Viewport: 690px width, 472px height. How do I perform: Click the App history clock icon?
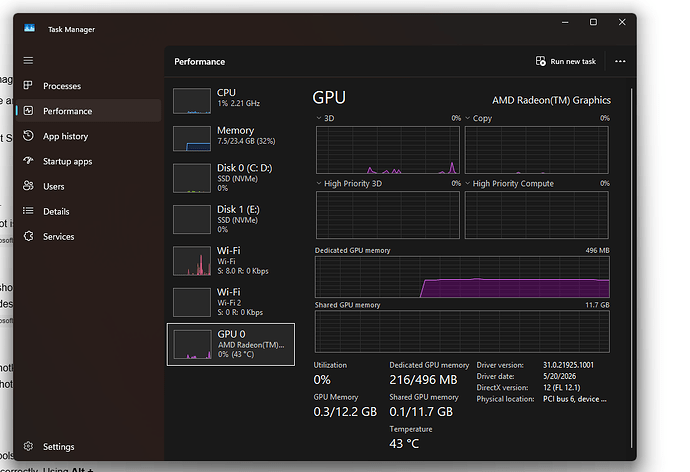coord(28,135)
